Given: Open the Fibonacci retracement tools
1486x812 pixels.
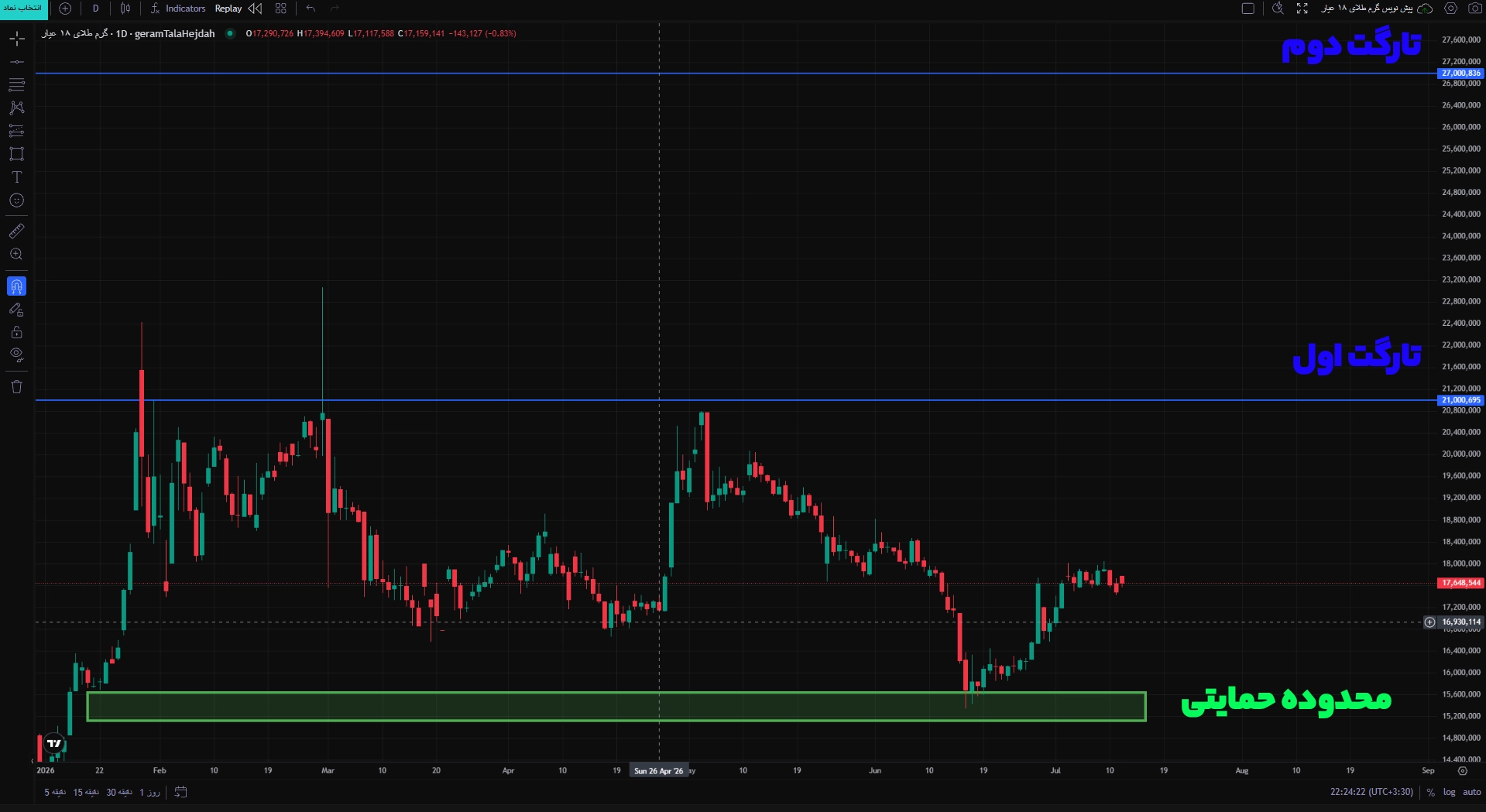Looking at the screenshot, I should (x=17, y=84).
